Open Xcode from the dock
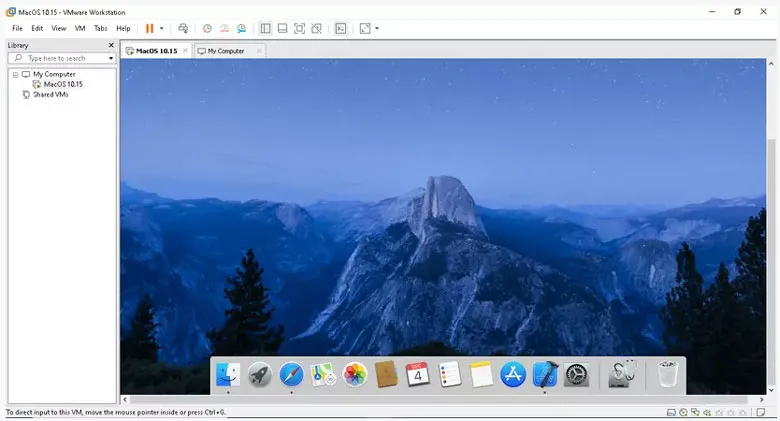 tap(545, 374)
